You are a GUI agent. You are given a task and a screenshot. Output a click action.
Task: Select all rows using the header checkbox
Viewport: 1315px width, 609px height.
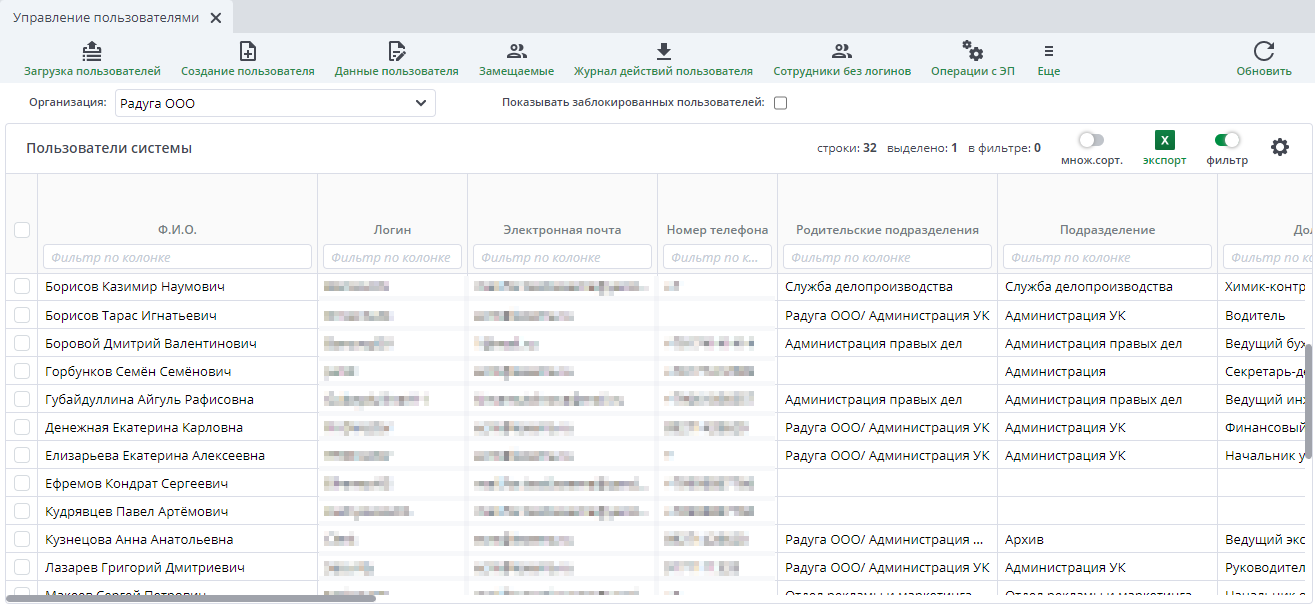[22, 230]
